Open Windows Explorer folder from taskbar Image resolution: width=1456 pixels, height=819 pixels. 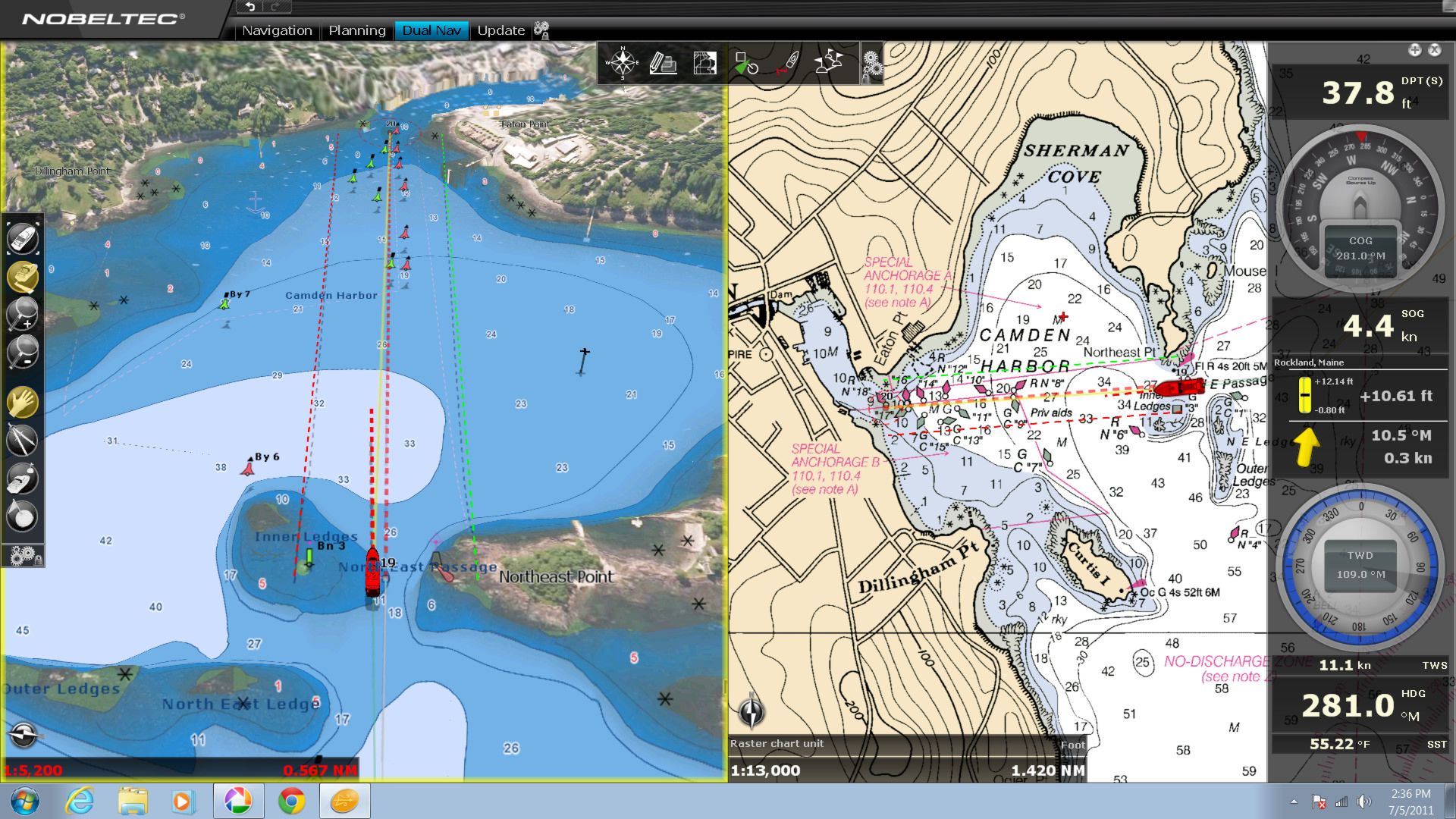point(133,801)
